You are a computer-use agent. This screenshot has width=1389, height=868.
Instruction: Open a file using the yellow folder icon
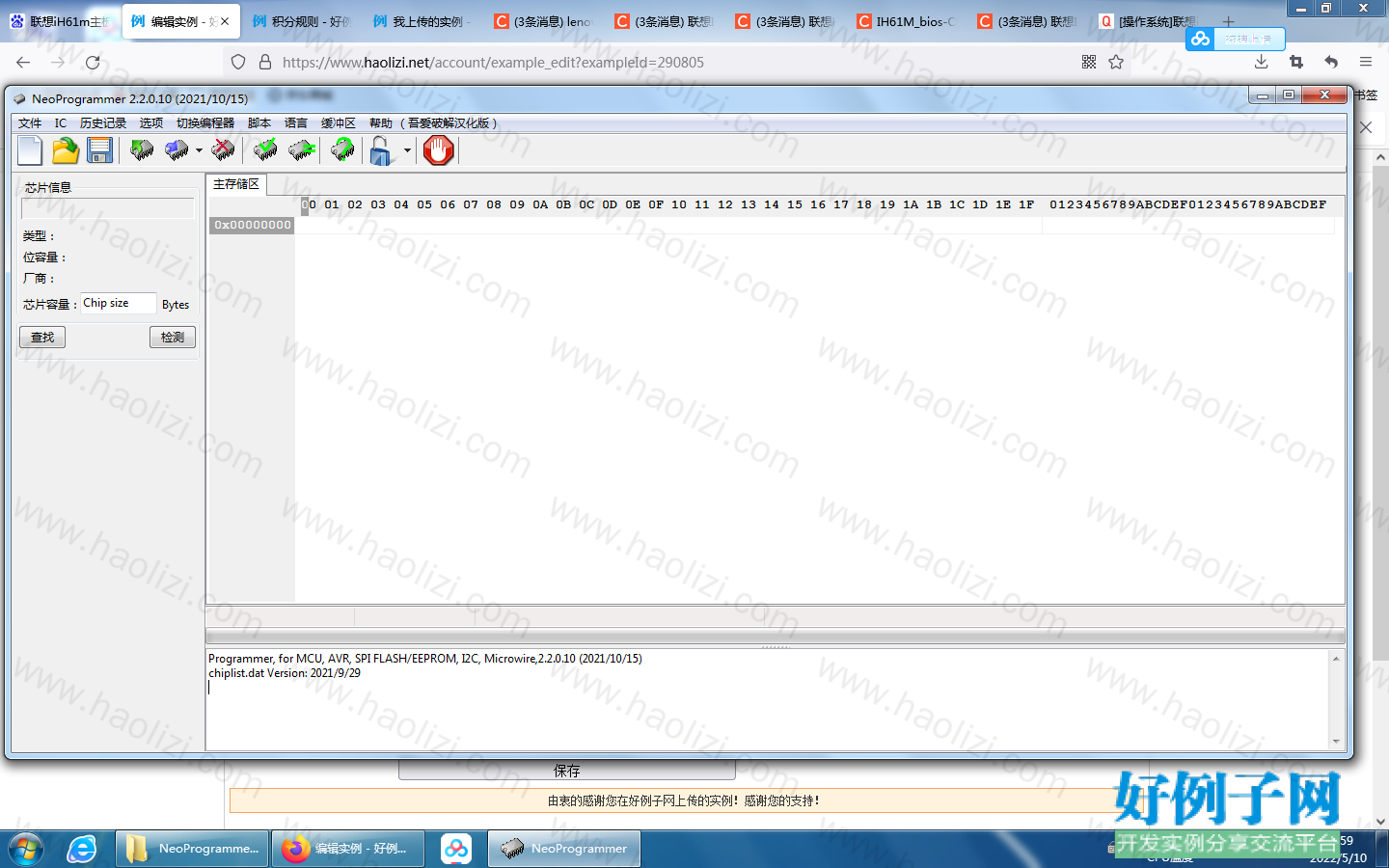pos(66,150)
